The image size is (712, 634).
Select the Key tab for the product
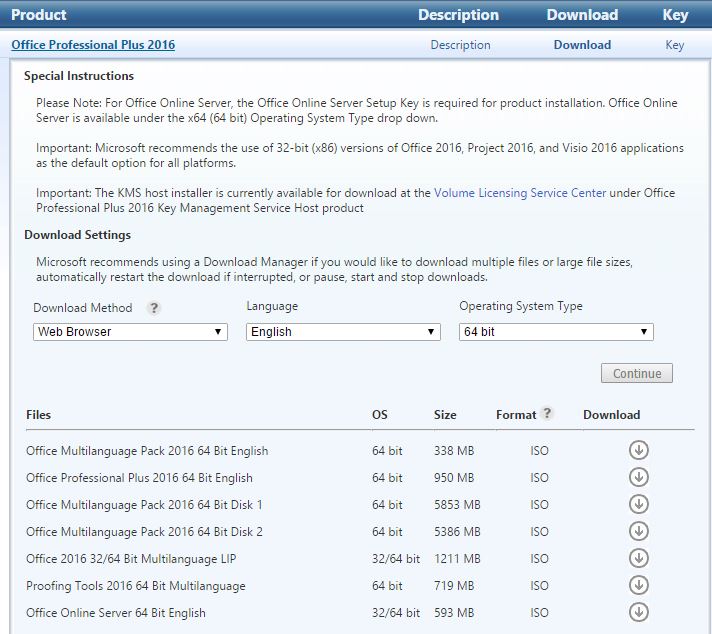(x=675, y=45)
